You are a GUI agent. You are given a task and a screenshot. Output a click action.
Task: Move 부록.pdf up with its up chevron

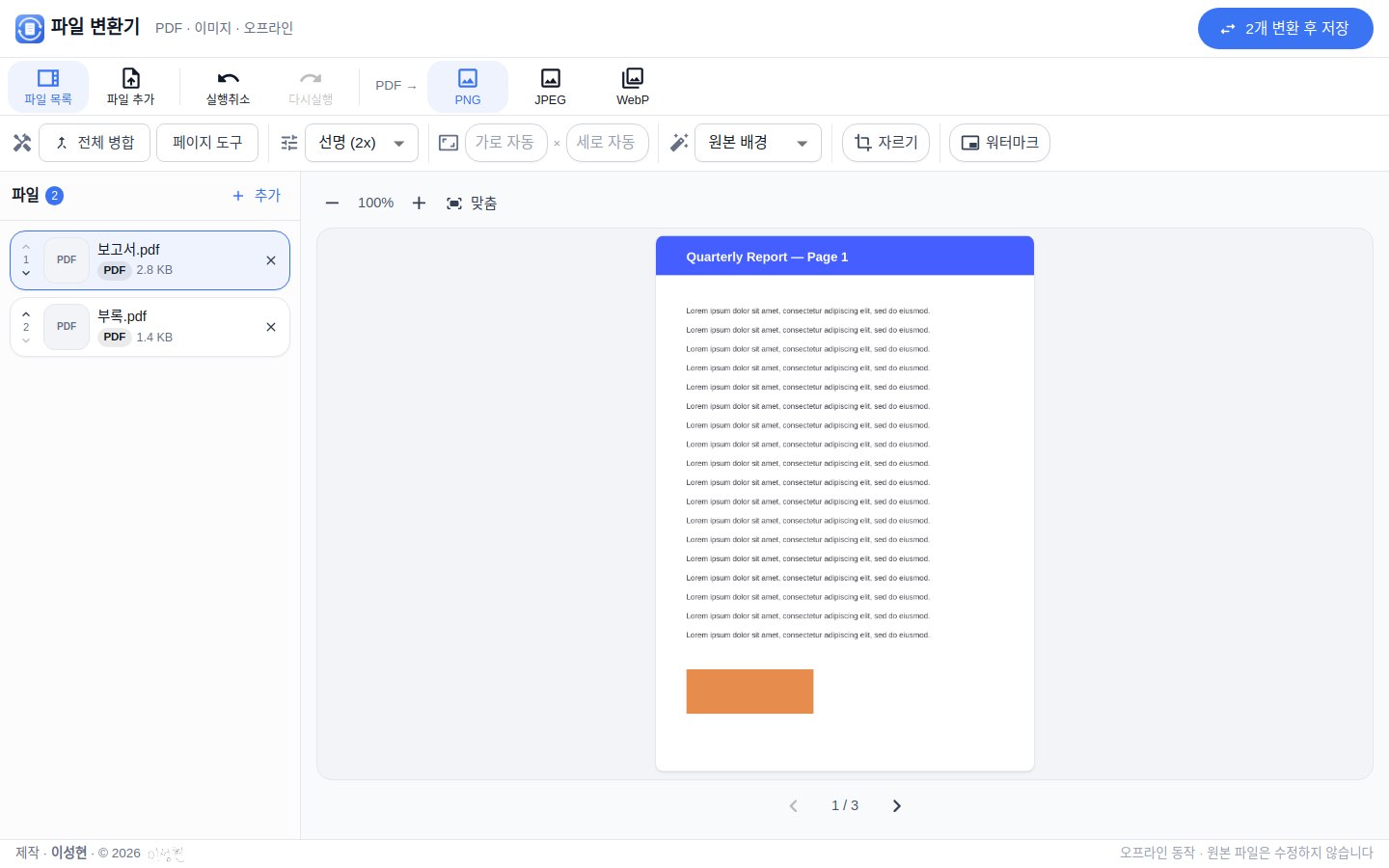[x=26, y=314]
